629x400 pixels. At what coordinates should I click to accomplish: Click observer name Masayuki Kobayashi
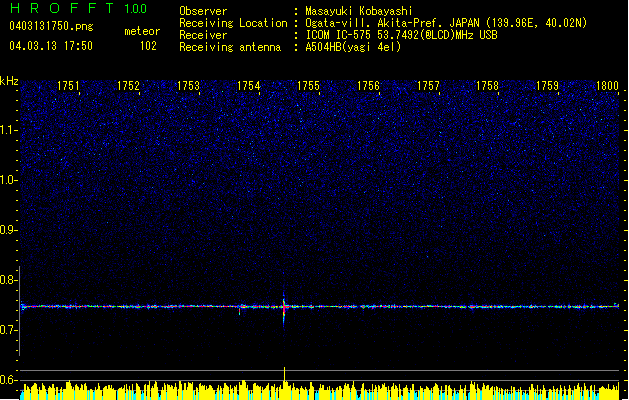pos(359,11)
